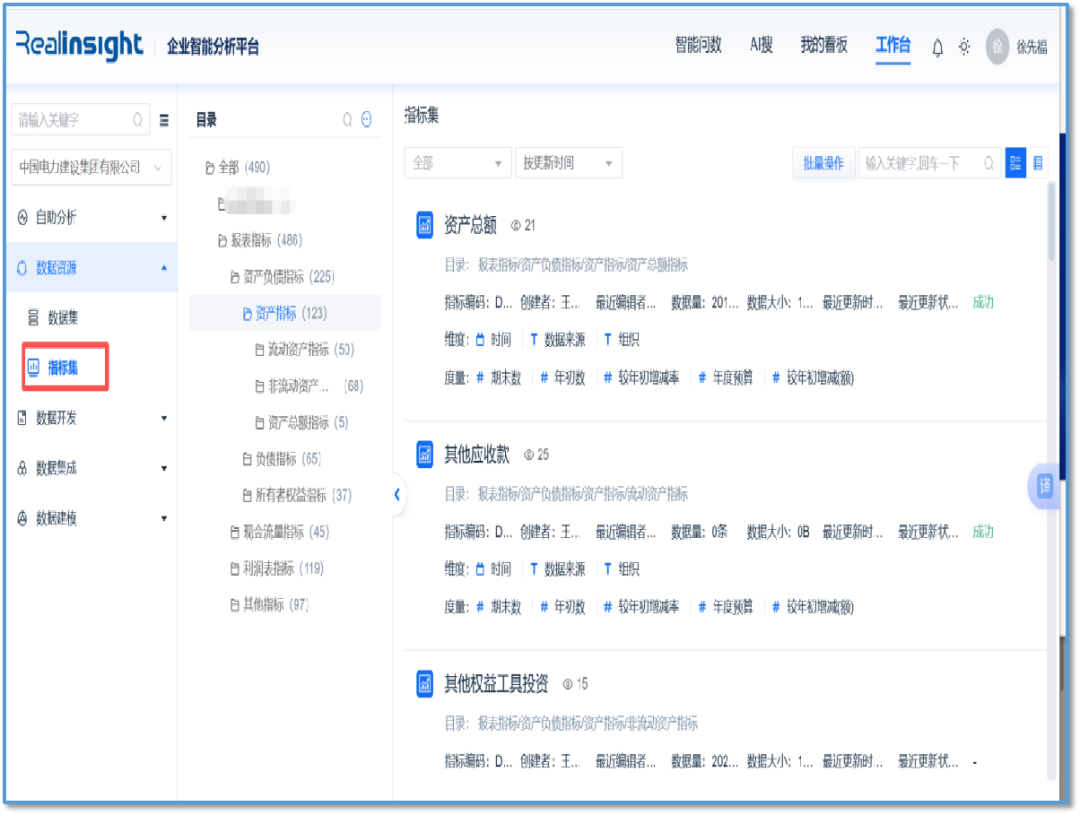Screen dimensions: 1080x815
Task: Select the 资产负债指标 (225) folder
Action: (x=282, y=277)
